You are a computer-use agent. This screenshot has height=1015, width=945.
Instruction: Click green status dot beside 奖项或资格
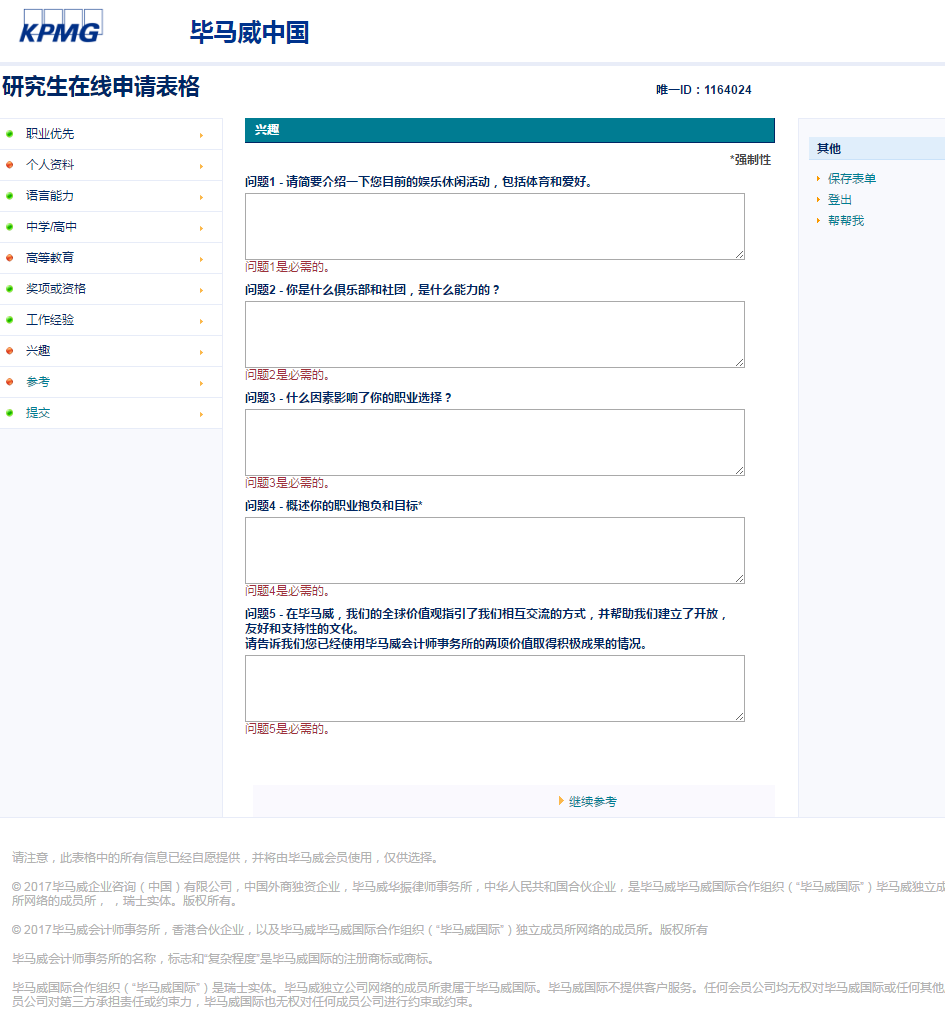(10, 289)
